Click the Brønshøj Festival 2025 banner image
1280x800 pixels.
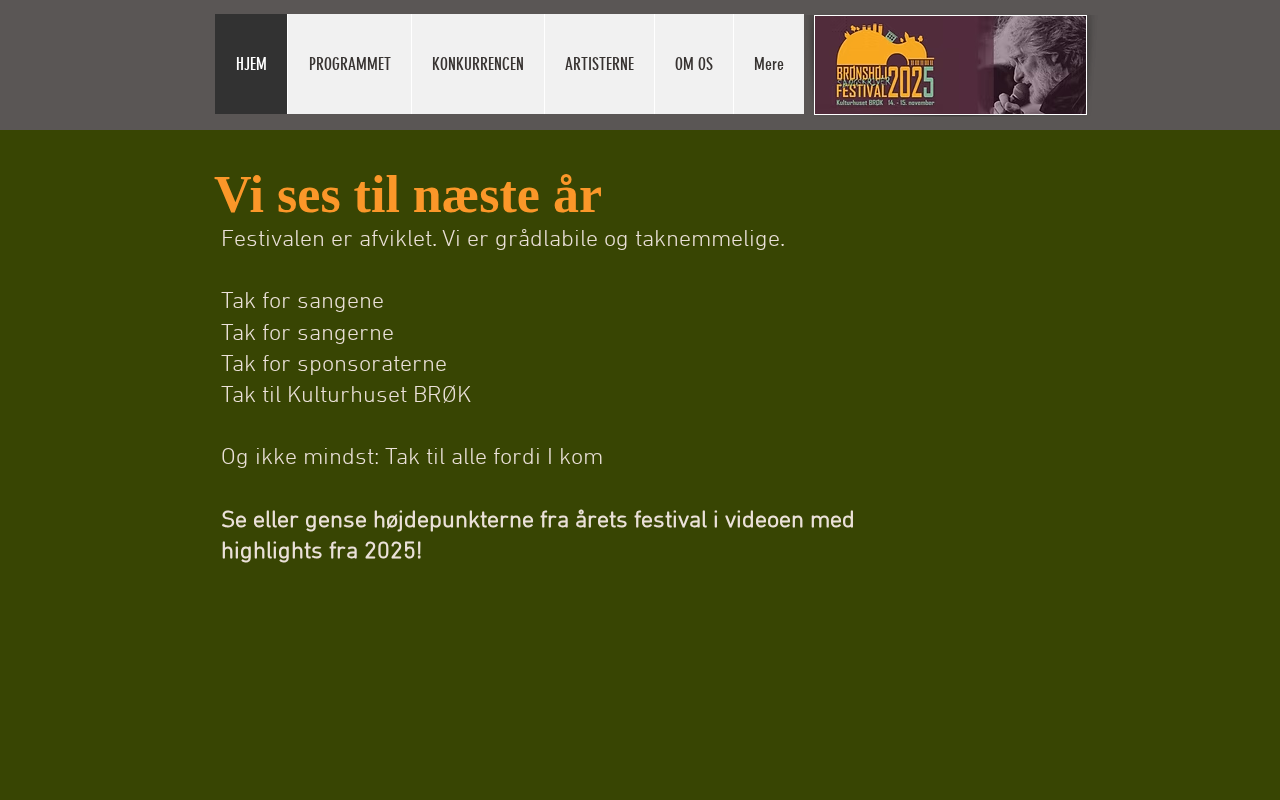(x=950, y=65)
